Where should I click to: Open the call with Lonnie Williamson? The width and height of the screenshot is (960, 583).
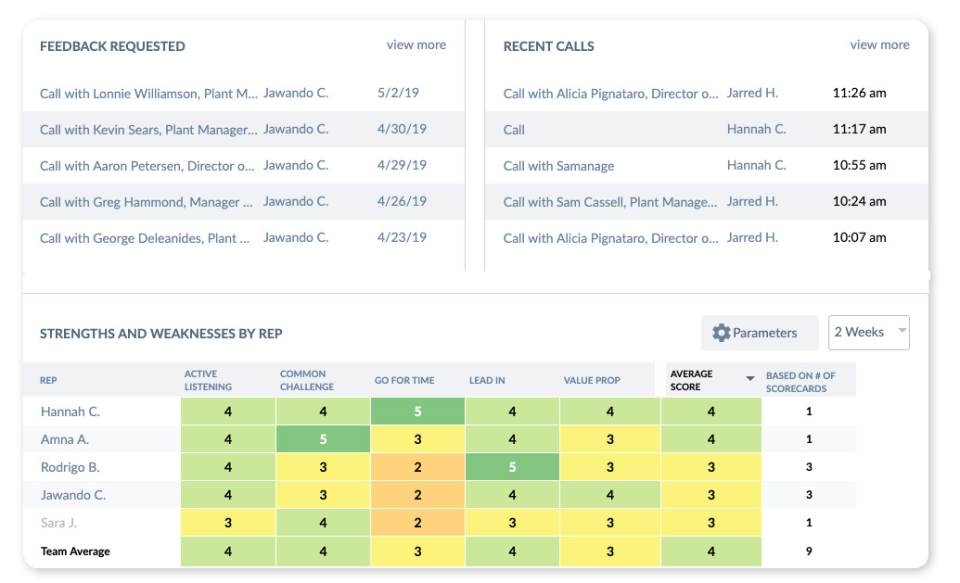[145, 92]
